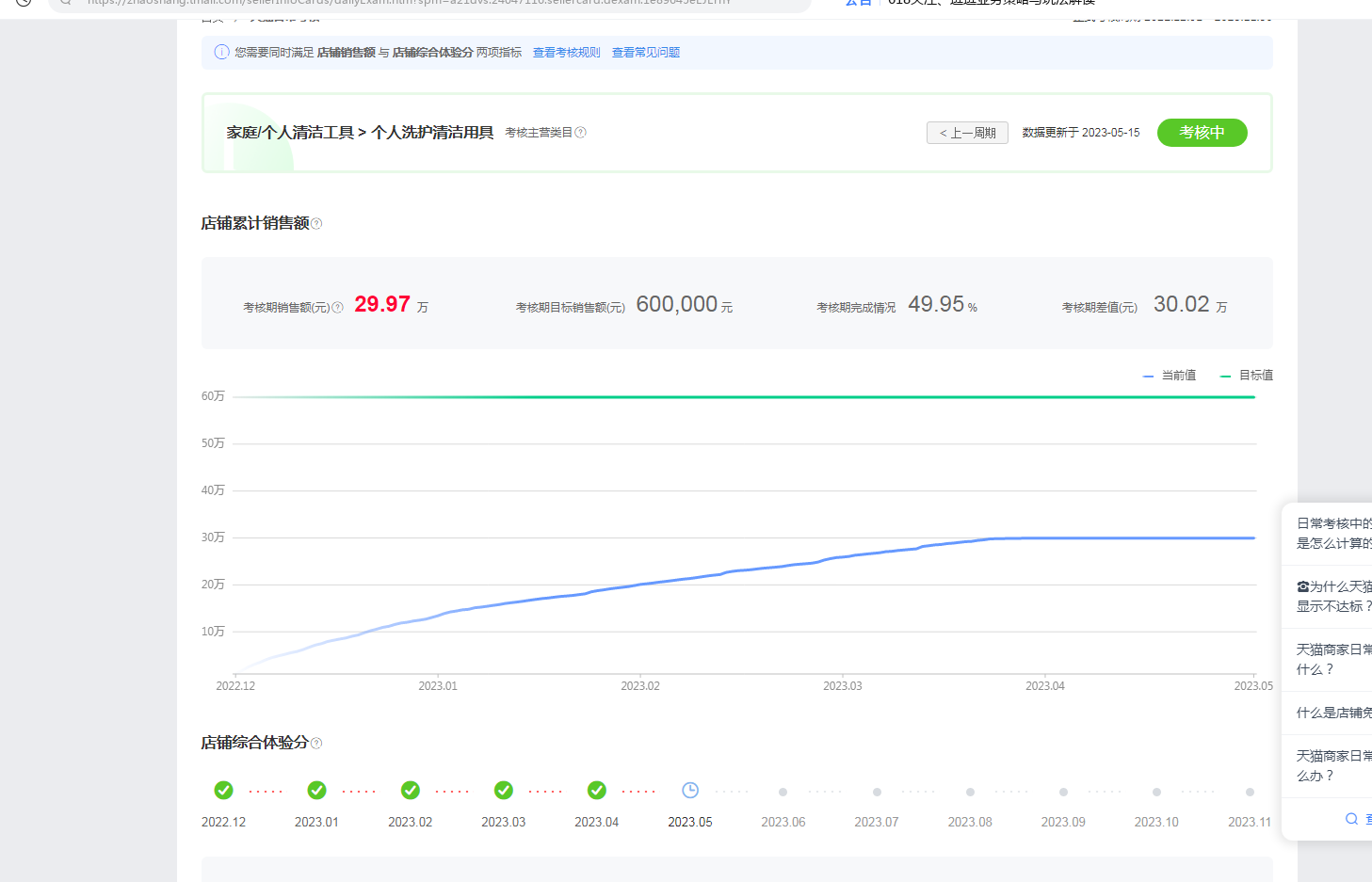Open the FAQ 什么是店铺
The width and height of the screenshot is (1372, 882).
[1333, 713]
